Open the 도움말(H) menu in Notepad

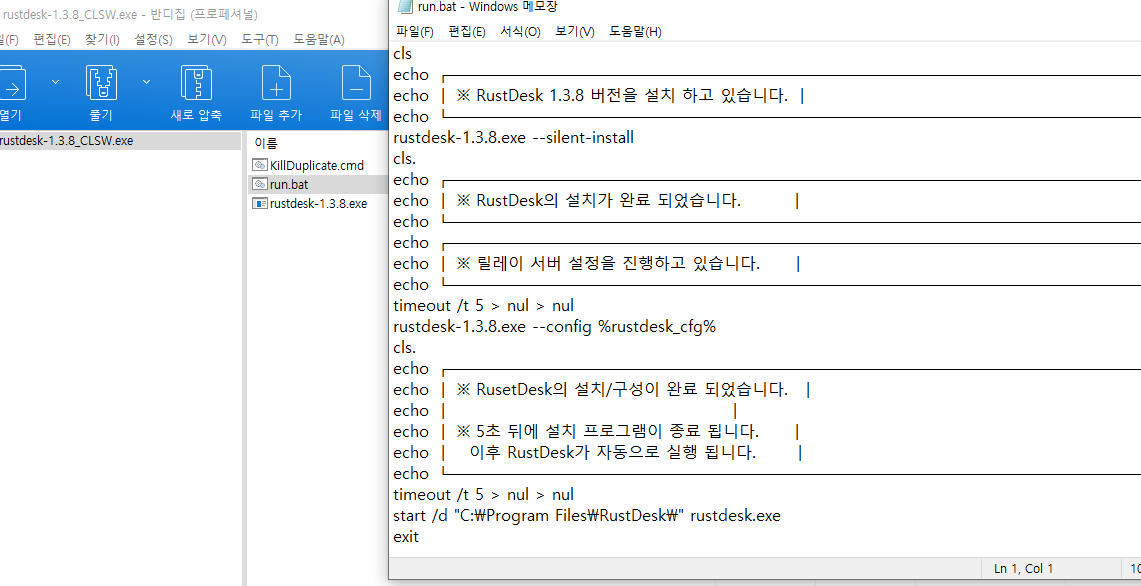click(x=635, y=31)
